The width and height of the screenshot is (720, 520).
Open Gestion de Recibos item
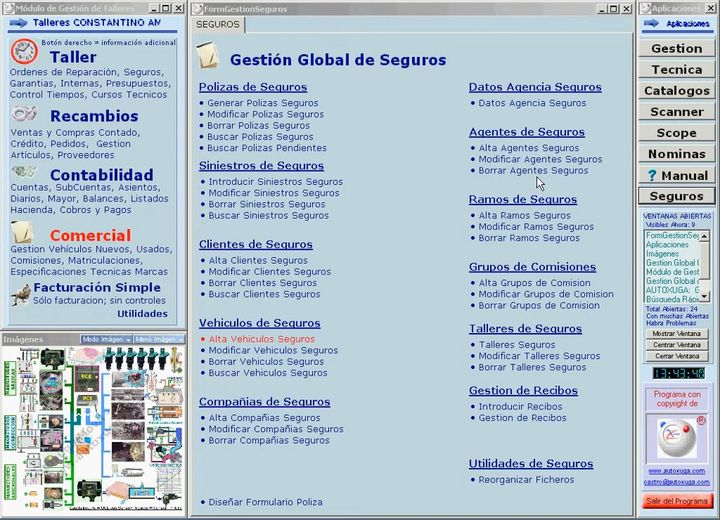tap(523, 418)
